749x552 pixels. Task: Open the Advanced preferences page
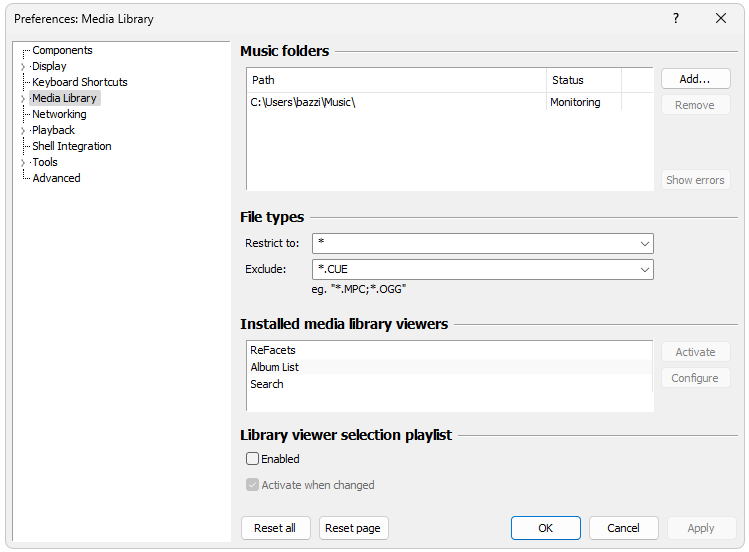(x=56, y=178)
